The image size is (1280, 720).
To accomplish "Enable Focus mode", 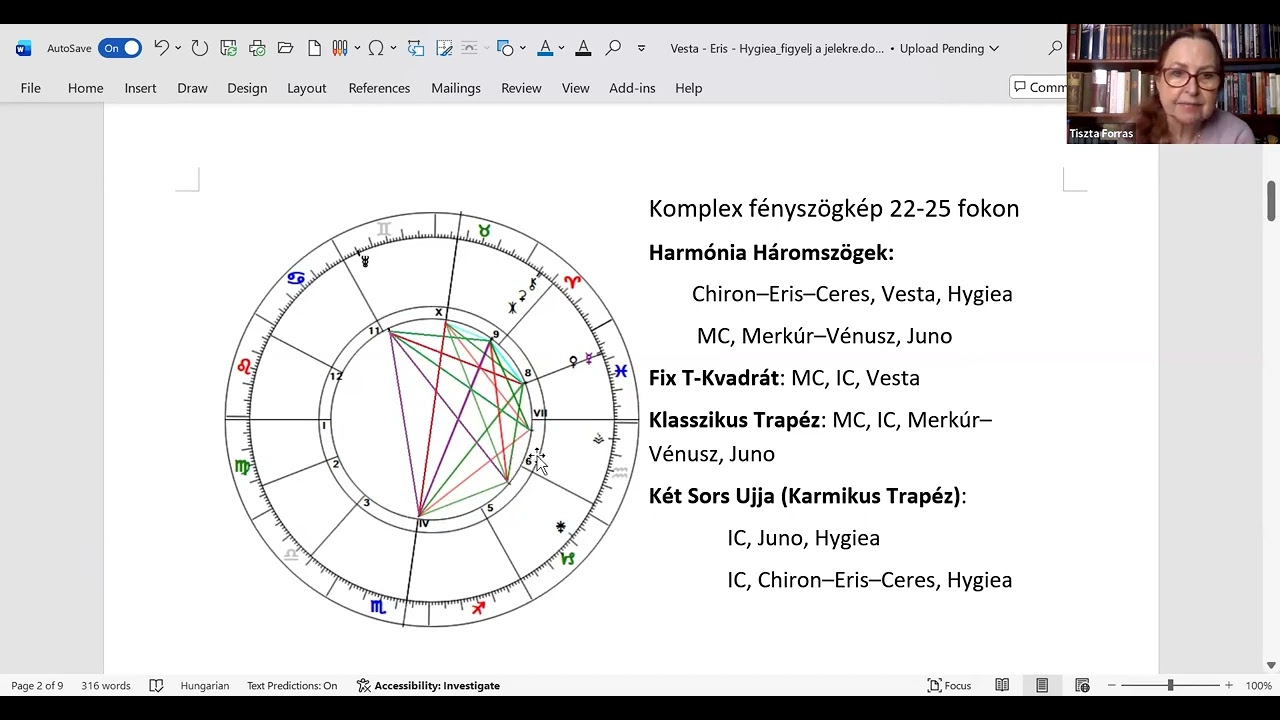I will [949, 686].
